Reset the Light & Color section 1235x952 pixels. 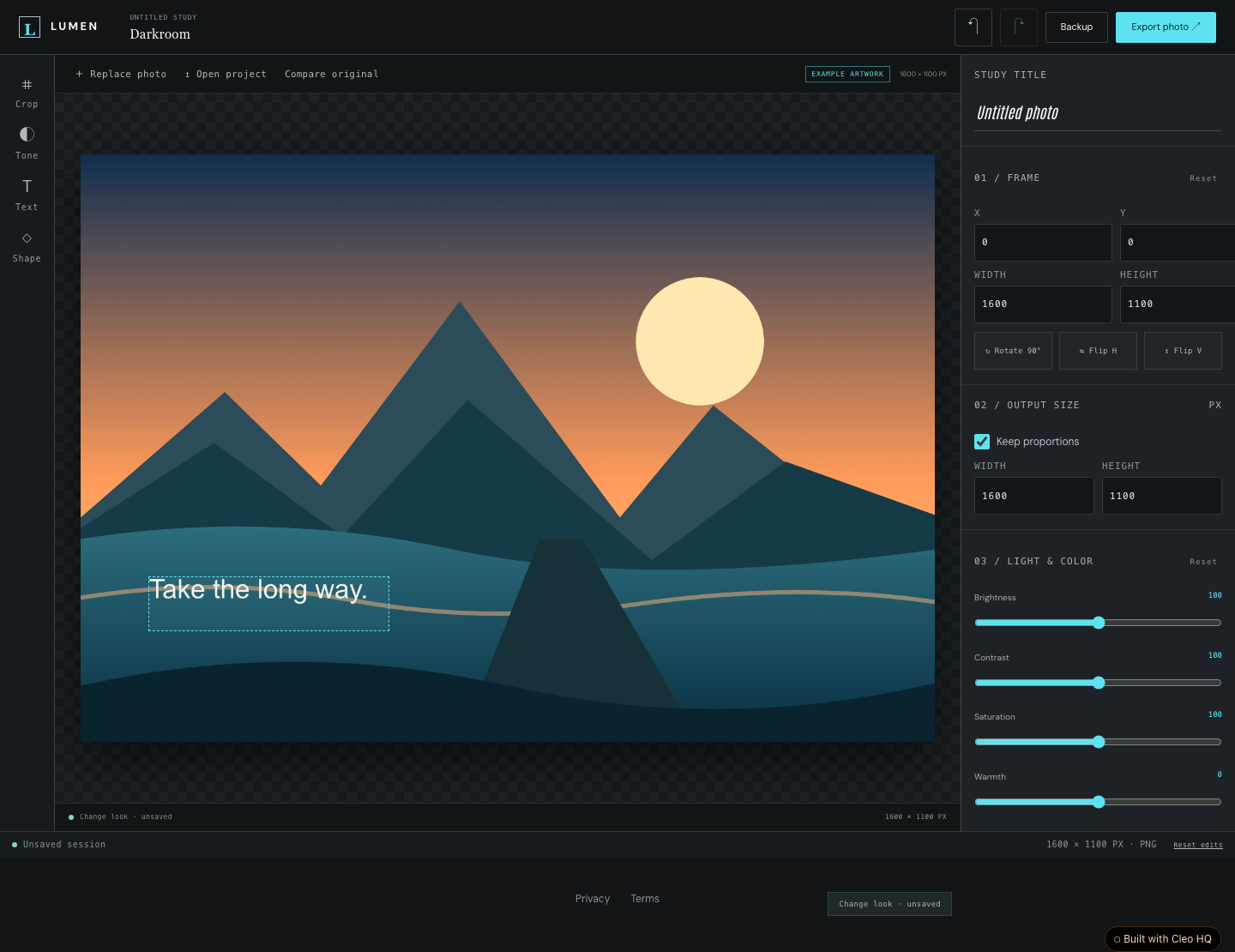click(x=1203, y=562)
